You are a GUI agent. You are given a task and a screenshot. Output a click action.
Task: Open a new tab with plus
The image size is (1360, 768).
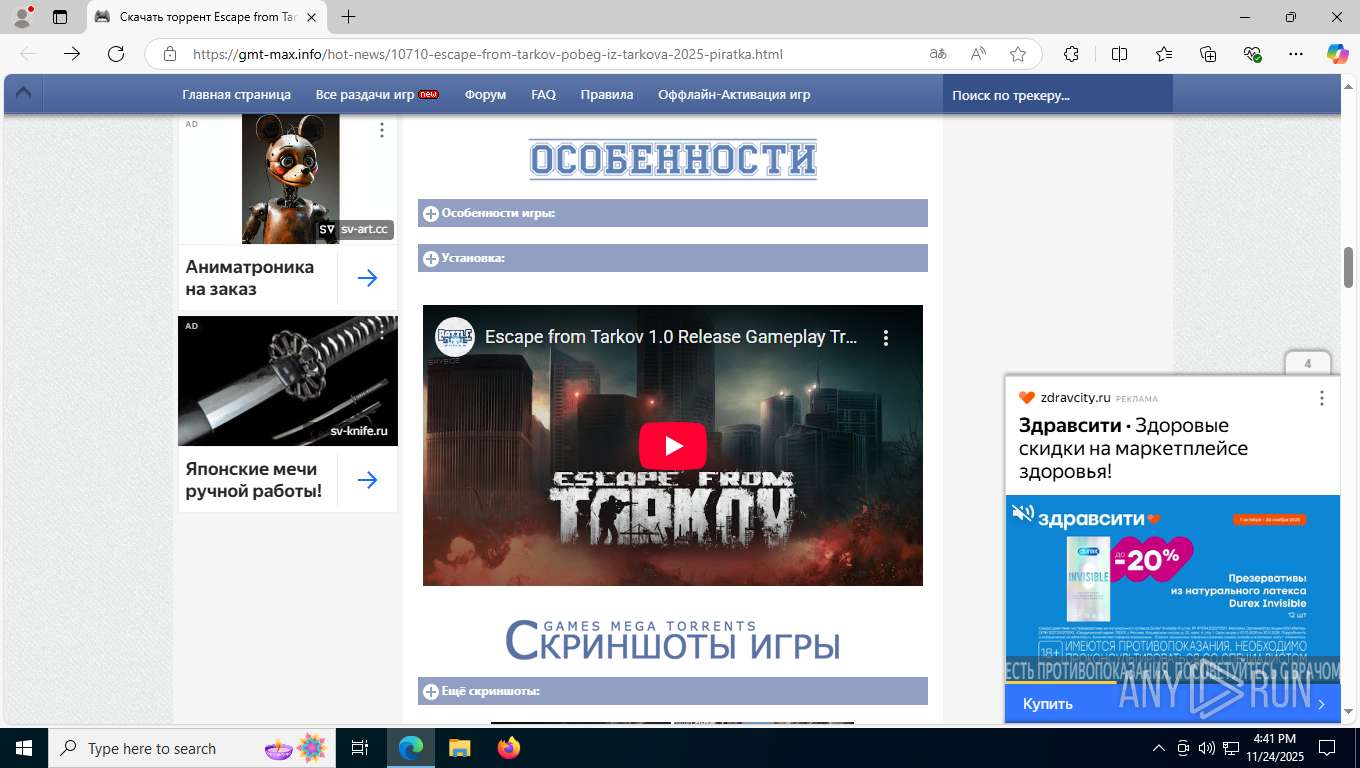[x=348, y=17]
